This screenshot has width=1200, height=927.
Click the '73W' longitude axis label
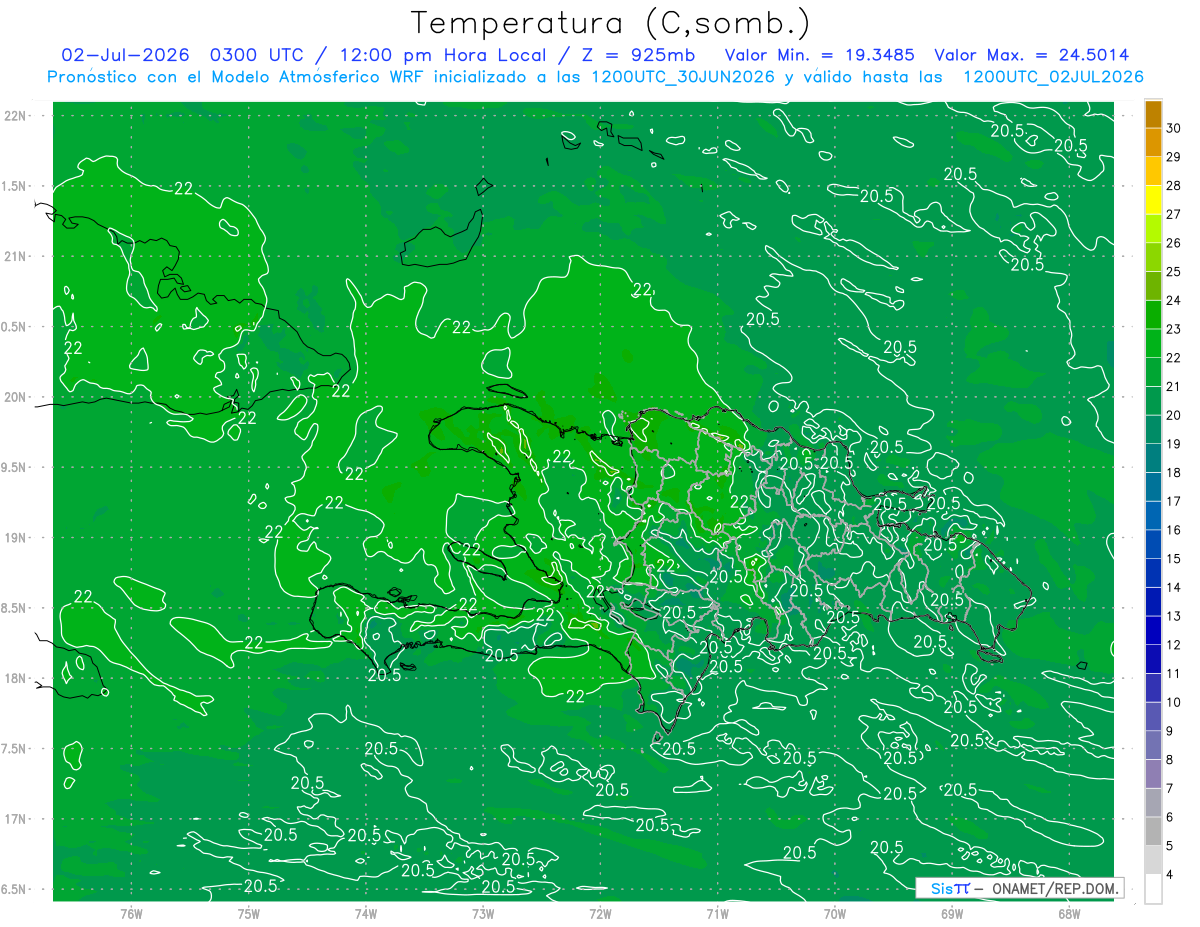point(483,912)
